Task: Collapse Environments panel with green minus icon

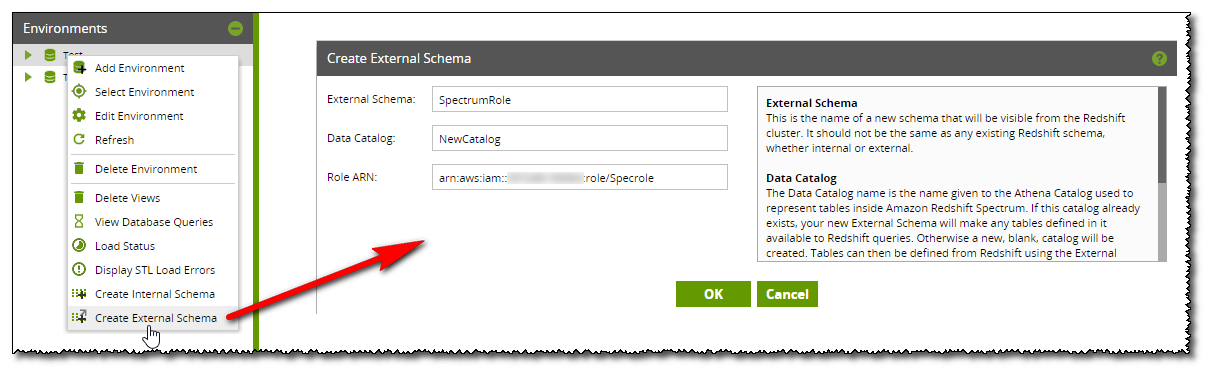Action: (235, 29)
